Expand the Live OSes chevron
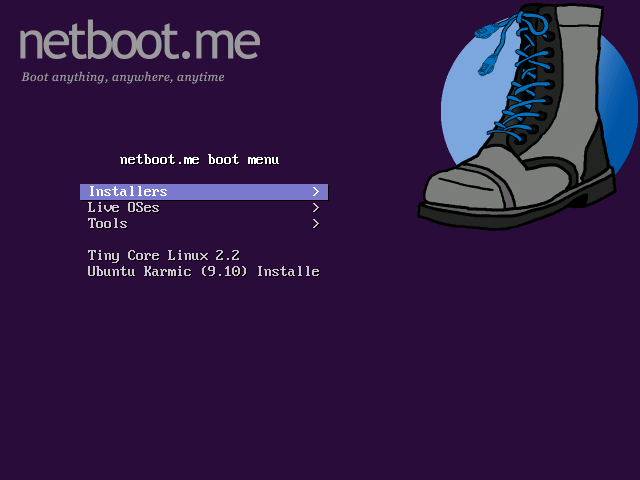 tap(315, 208)
